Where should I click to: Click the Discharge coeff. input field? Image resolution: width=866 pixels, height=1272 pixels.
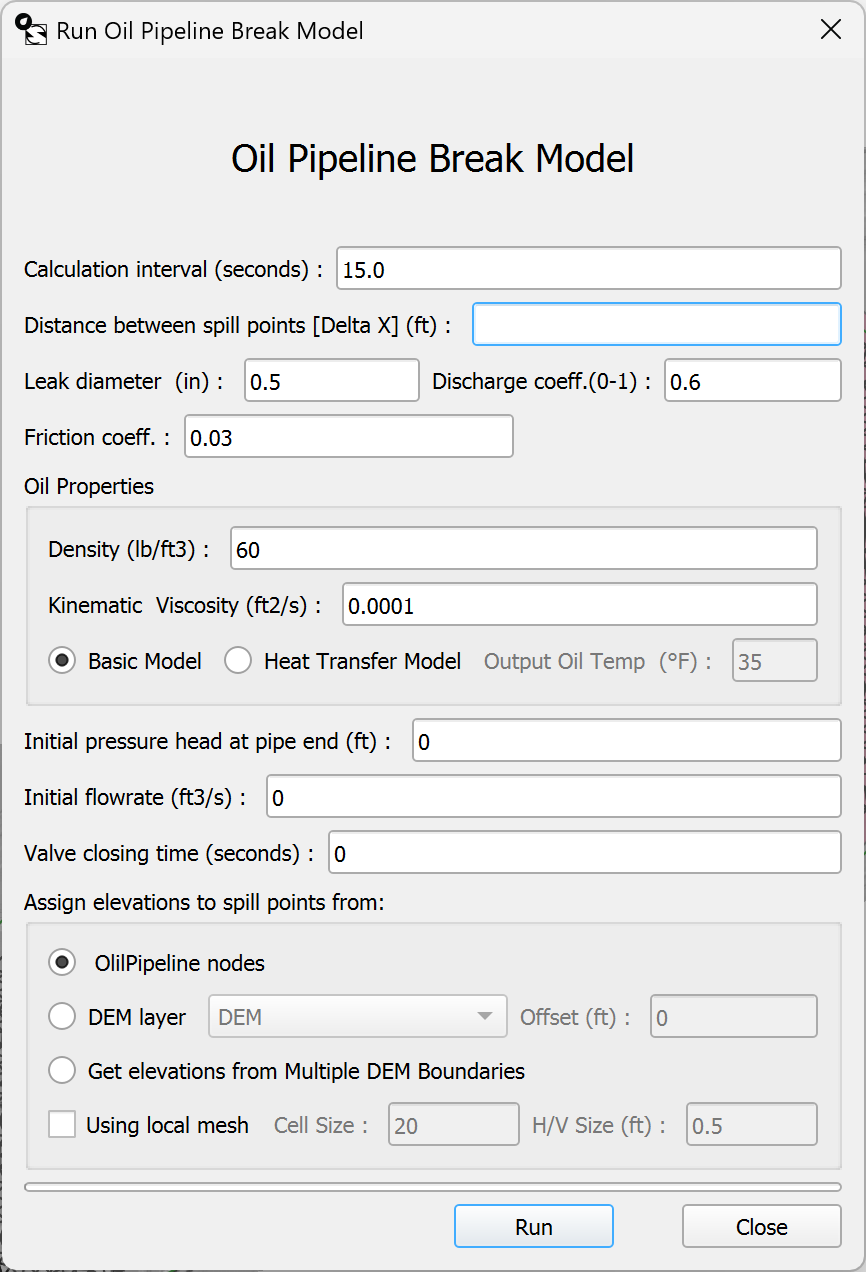(752, 381)
